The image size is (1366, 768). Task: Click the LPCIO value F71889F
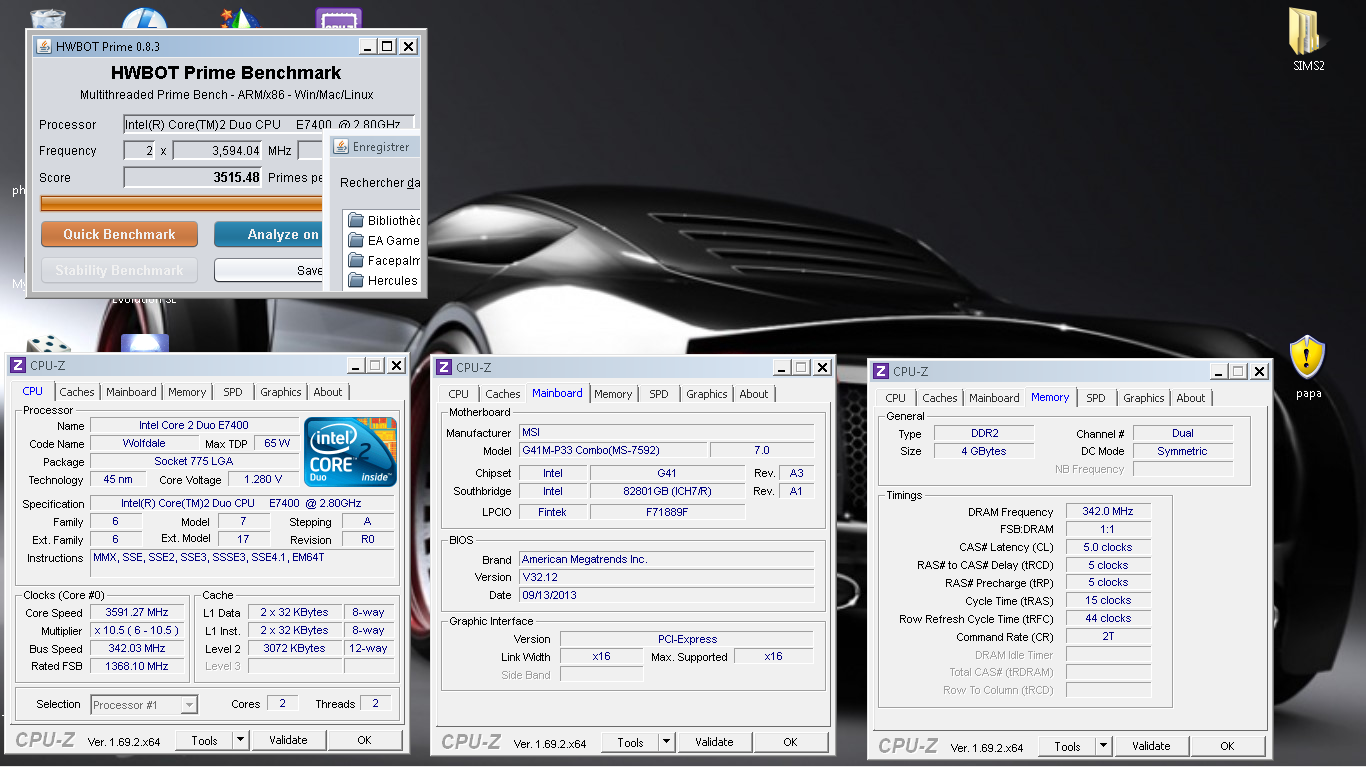[667, 512]
